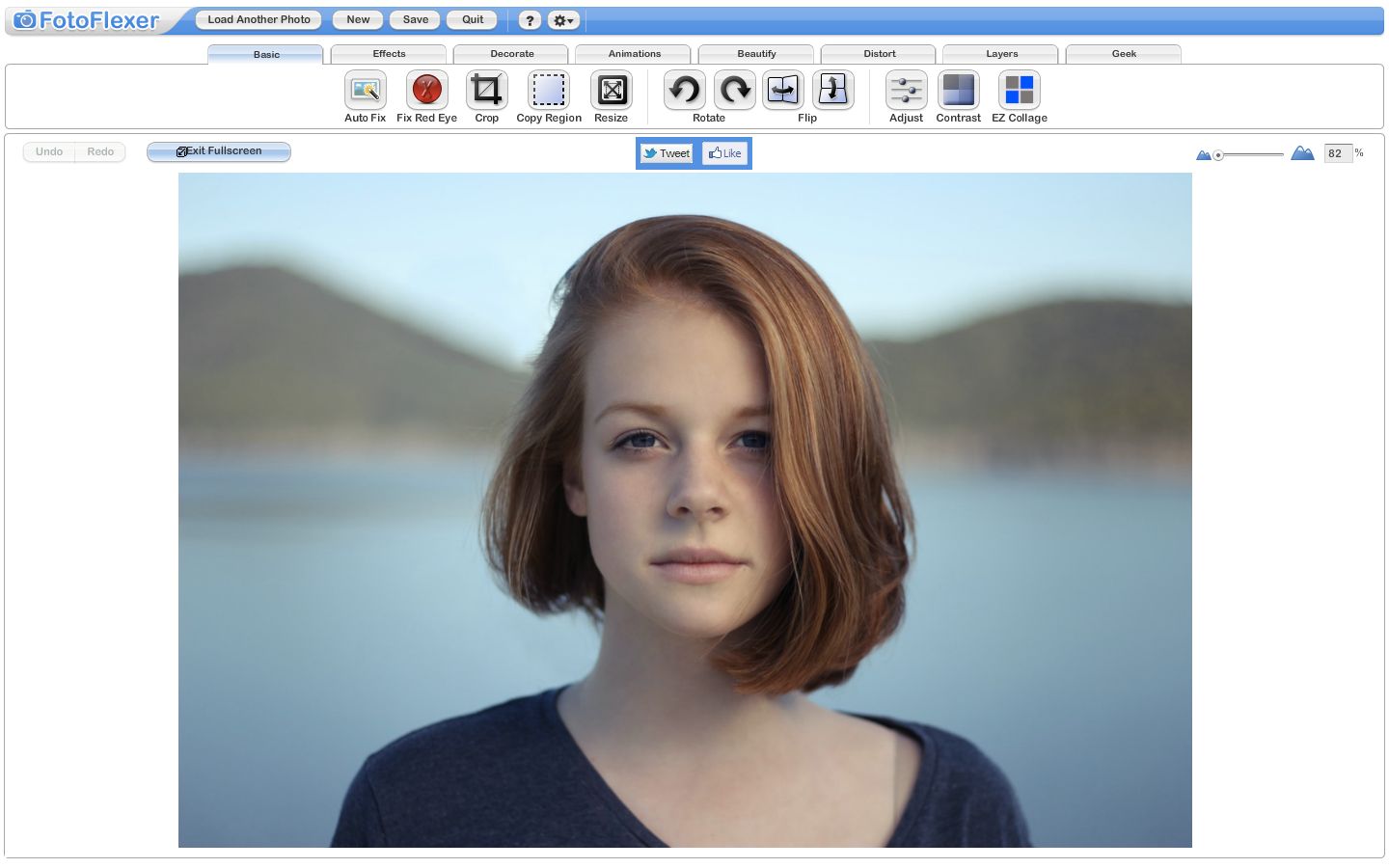Flip the photo horizontally
The height and width of the screenshot is (868, 1389).
click(x=783, y=91)
